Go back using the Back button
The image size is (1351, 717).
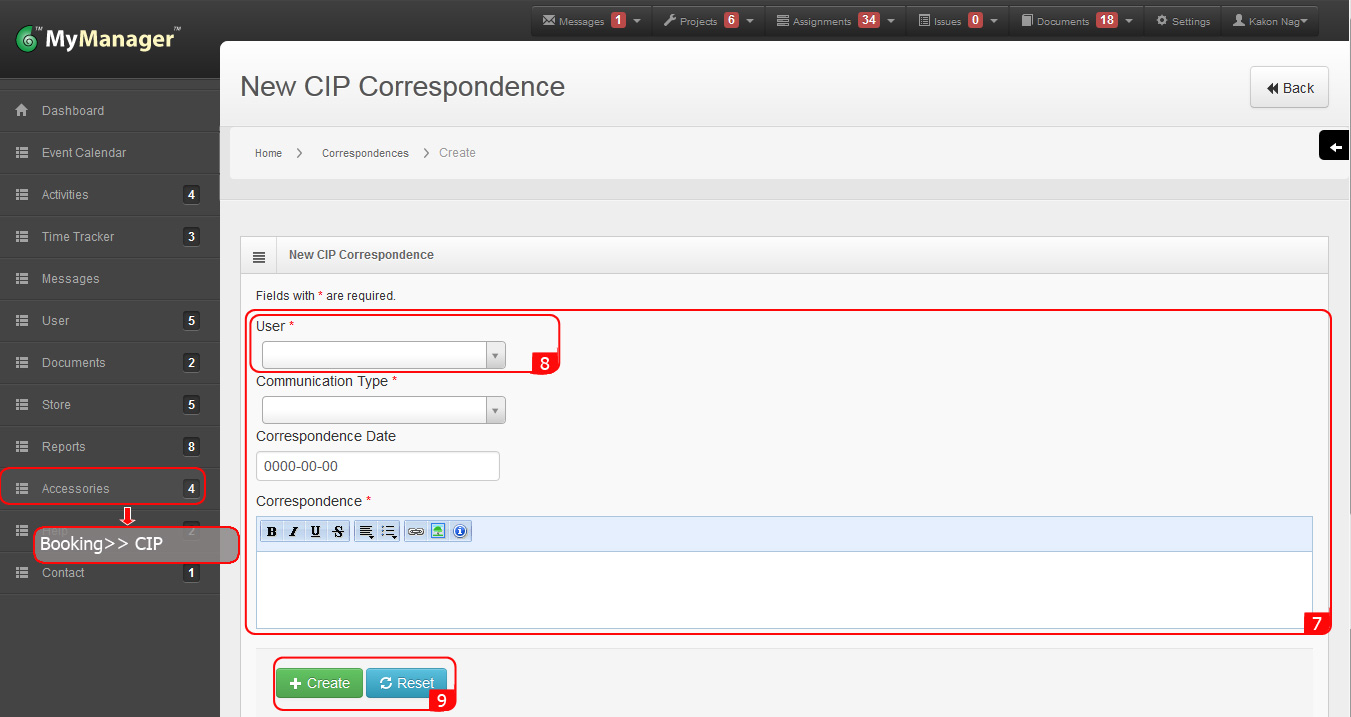(1289, 88)
